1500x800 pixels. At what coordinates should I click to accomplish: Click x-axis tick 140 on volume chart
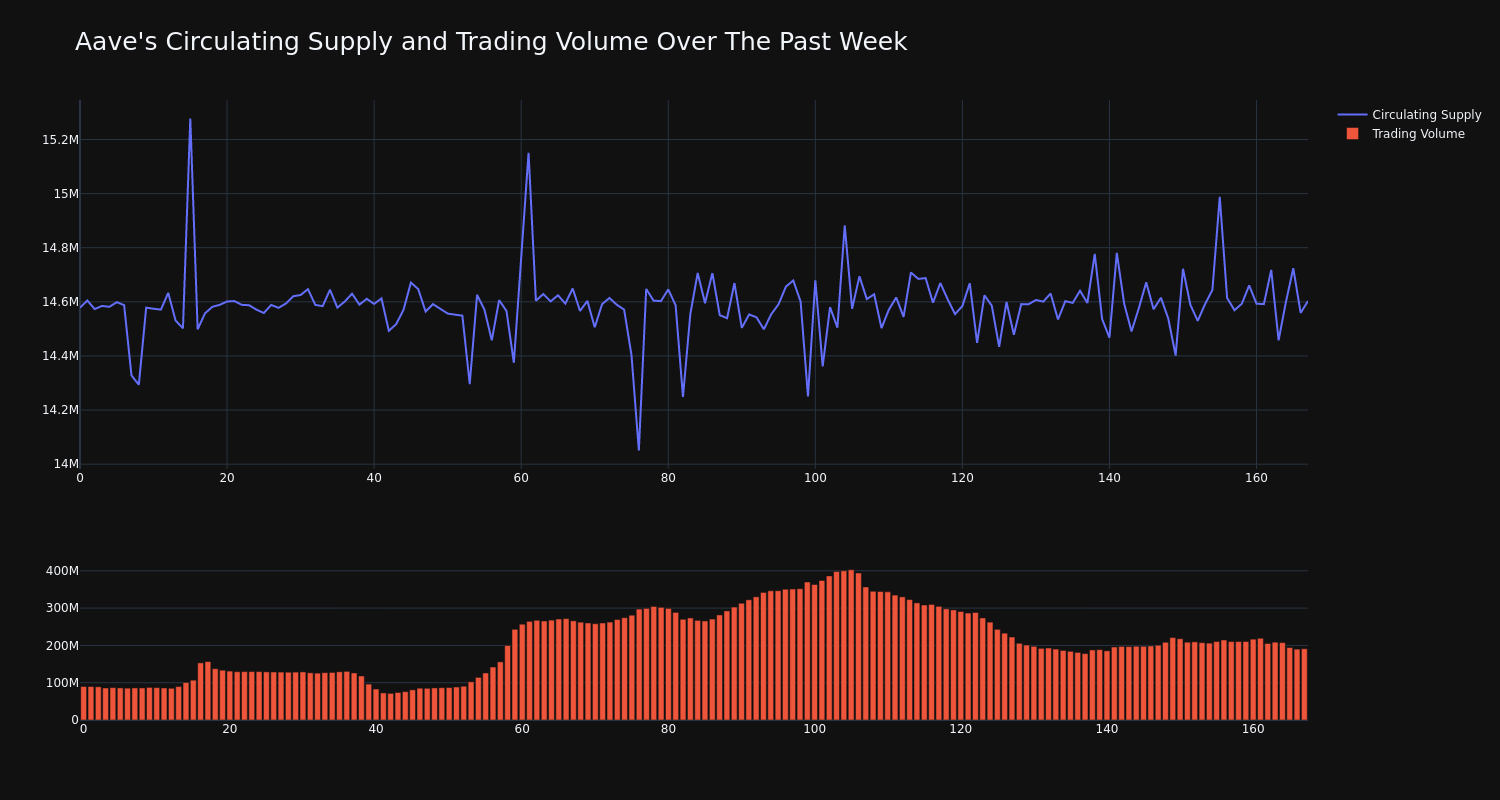tap(1107, 729)
